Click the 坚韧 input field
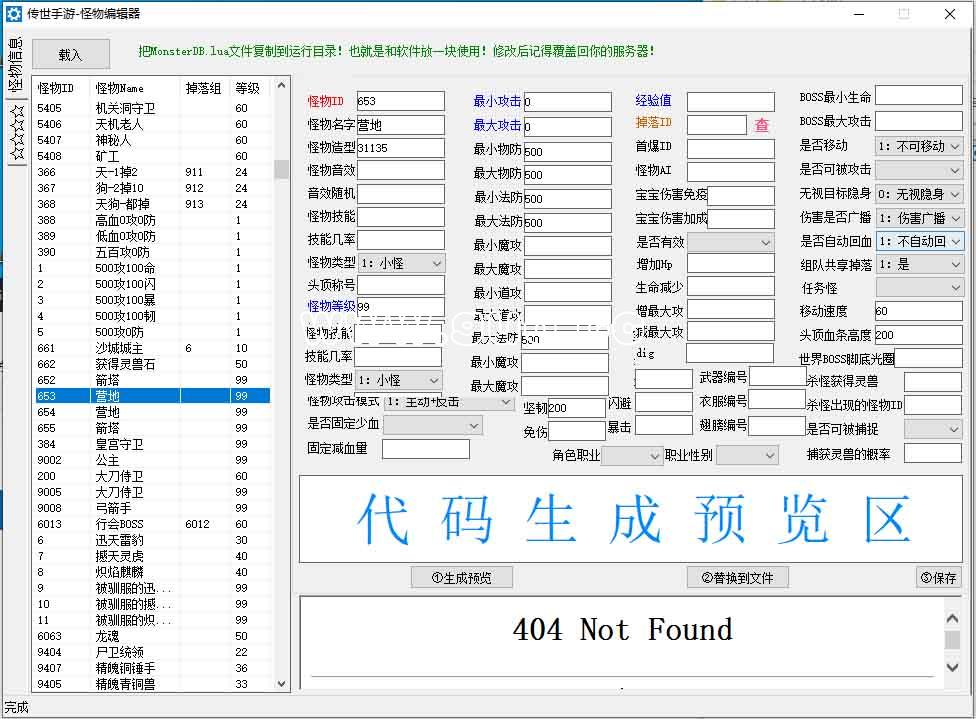Viewport: 976px width, 719px height. [576, 407]
